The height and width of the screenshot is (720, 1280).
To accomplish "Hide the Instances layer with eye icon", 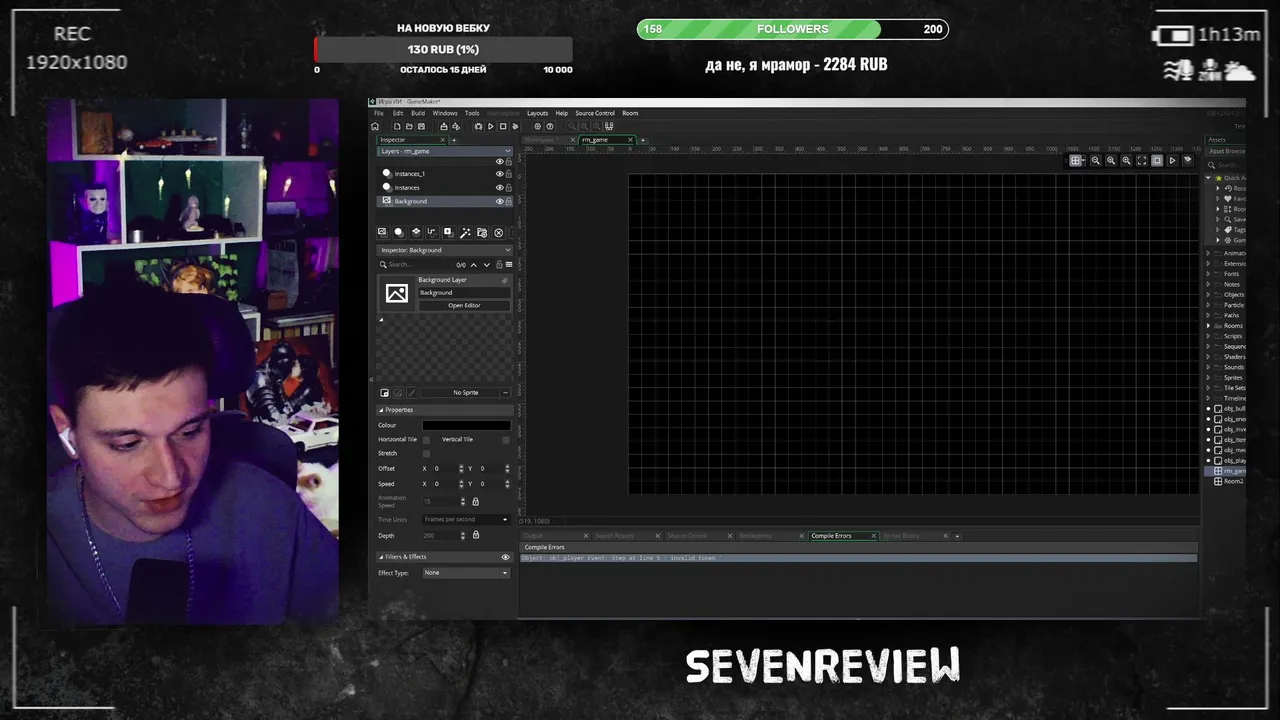I will click(x=500, y=188).
